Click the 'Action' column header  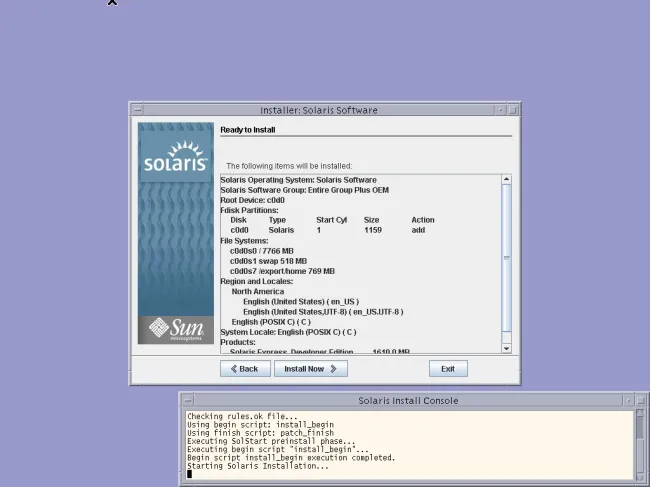click(x=423, y=220)
